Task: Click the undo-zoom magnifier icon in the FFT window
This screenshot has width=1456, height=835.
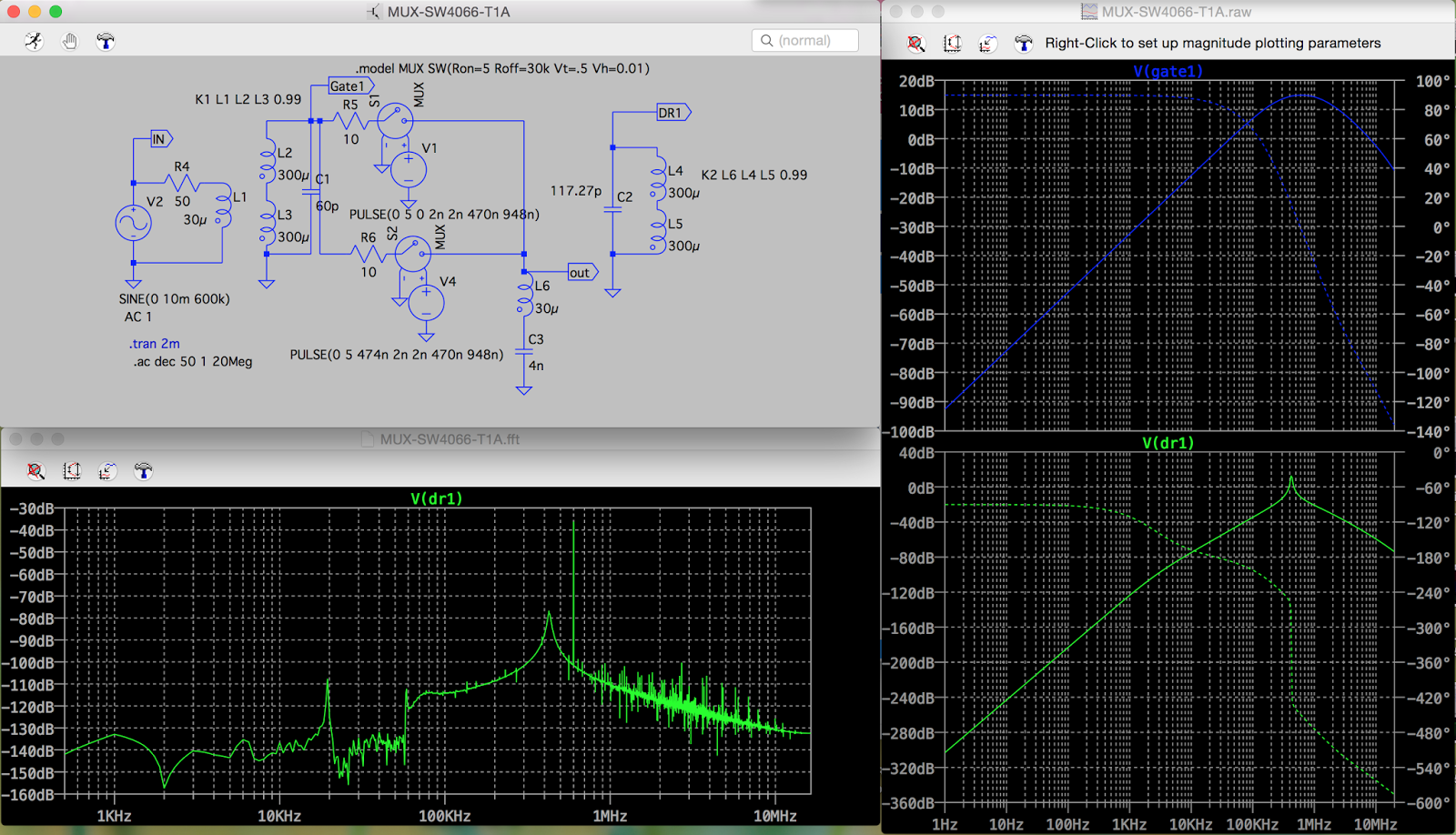Action: pyautogui.click(x=35, y=470)
